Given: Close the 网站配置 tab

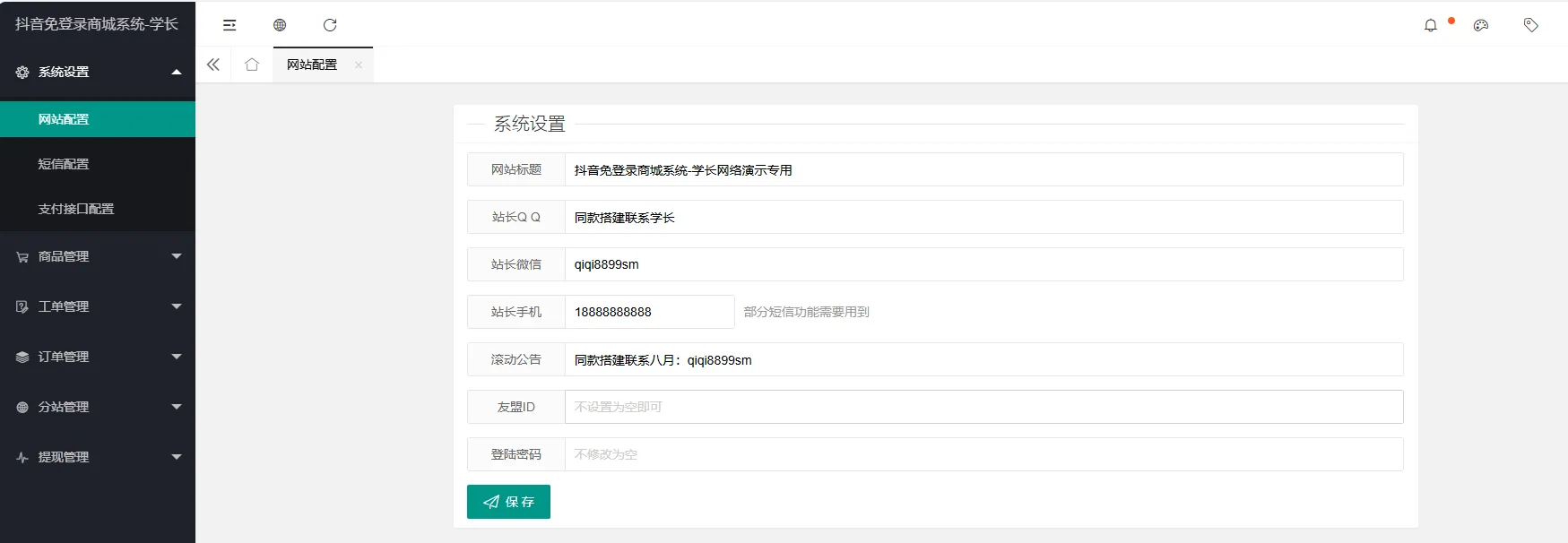Looking at the screenshot, I should [359, 65].
